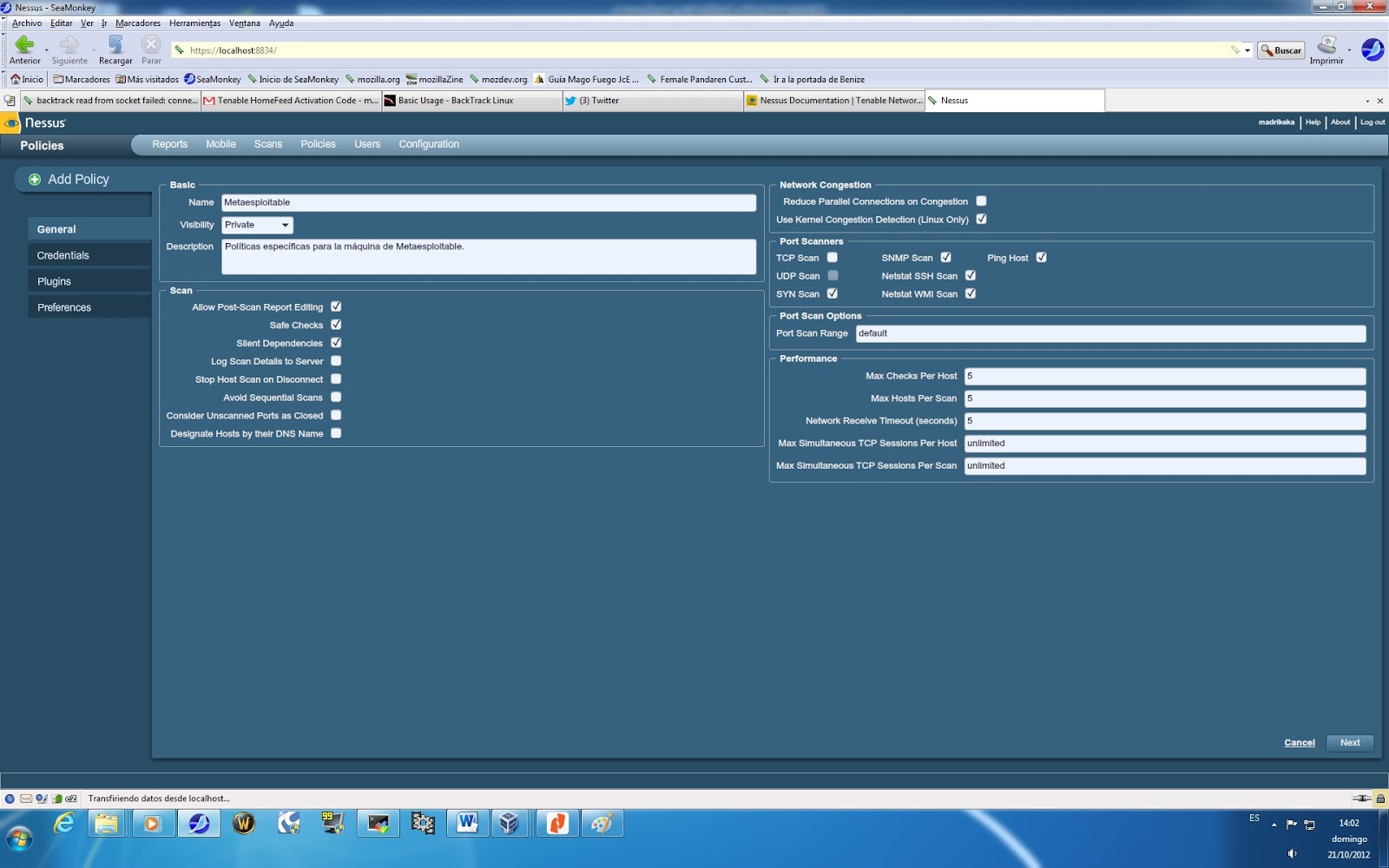Open the Inicio home bookmark
This screenshot has height=868, width=1389.
click(27, 79)
